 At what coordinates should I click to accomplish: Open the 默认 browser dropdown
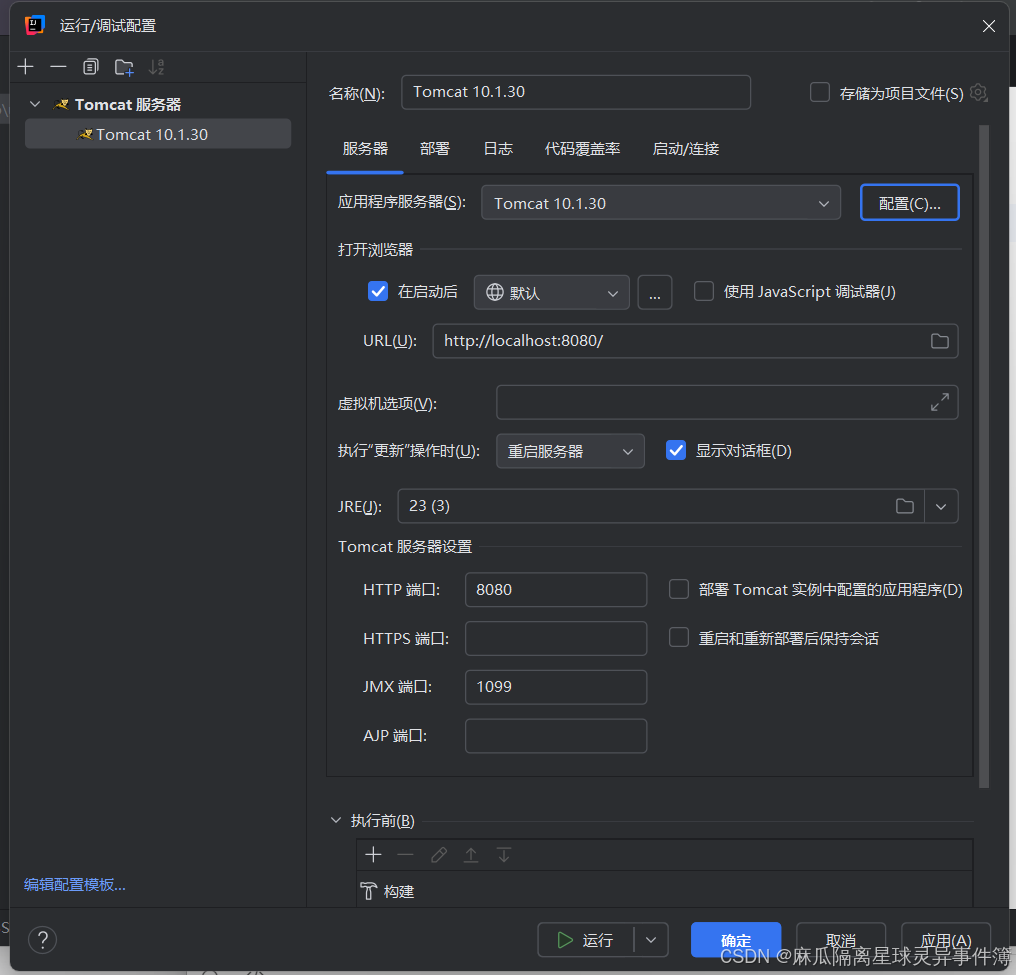point(551,292)
